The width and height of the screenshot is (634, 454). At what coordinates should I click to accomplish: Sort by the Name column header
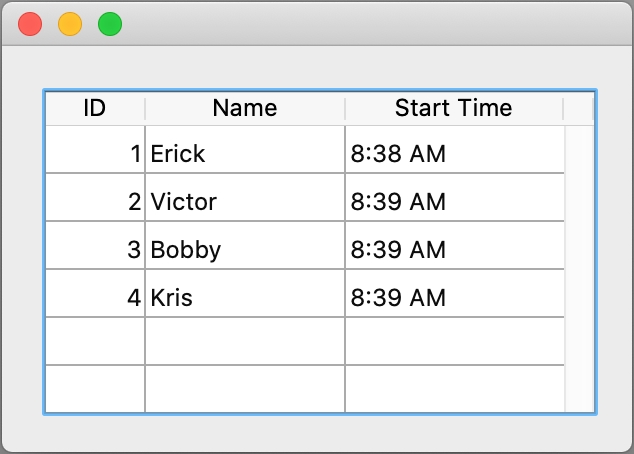[245, 108]
